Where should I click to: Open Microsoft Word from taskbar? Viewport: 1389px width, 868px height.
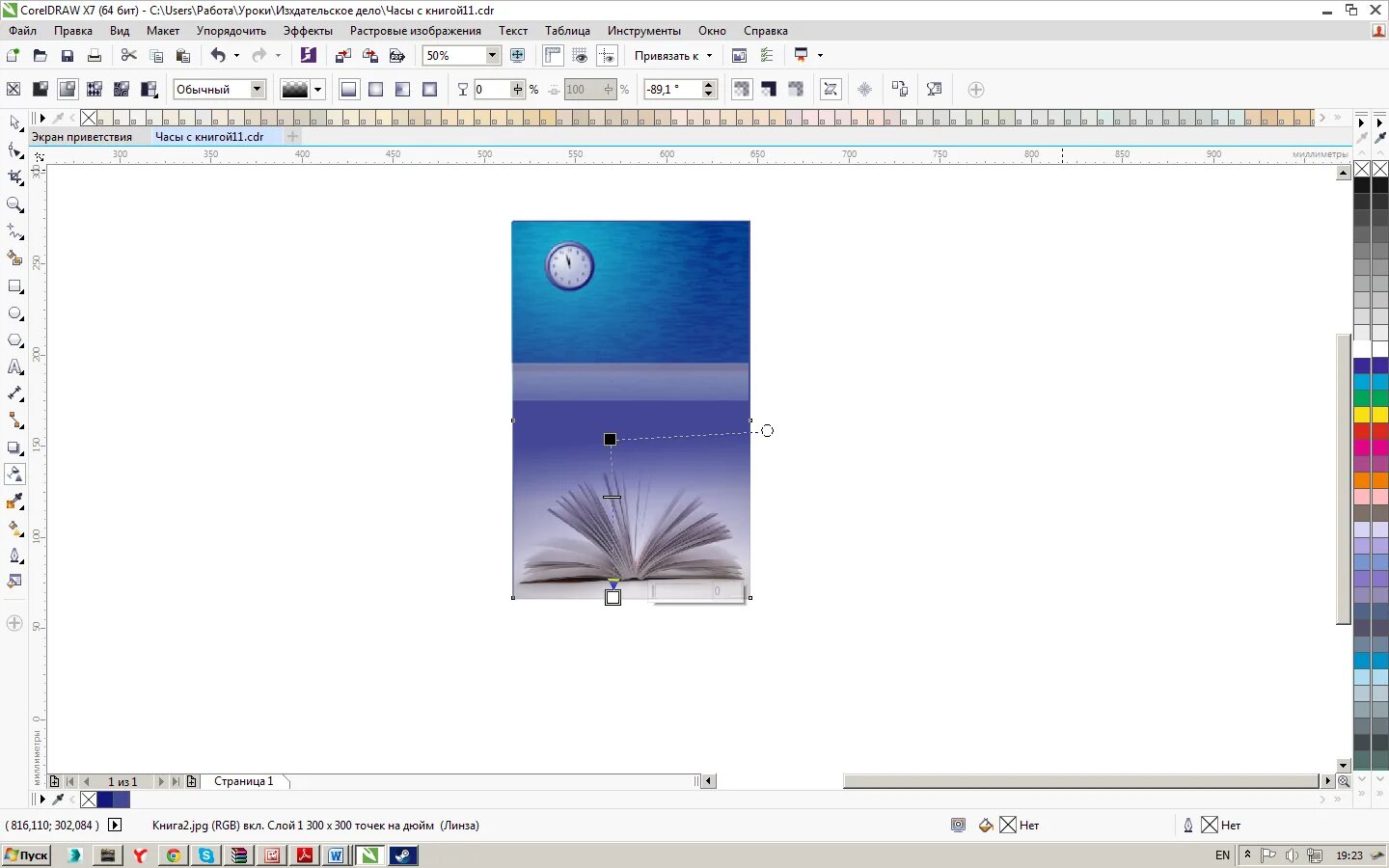click(336, 855)
